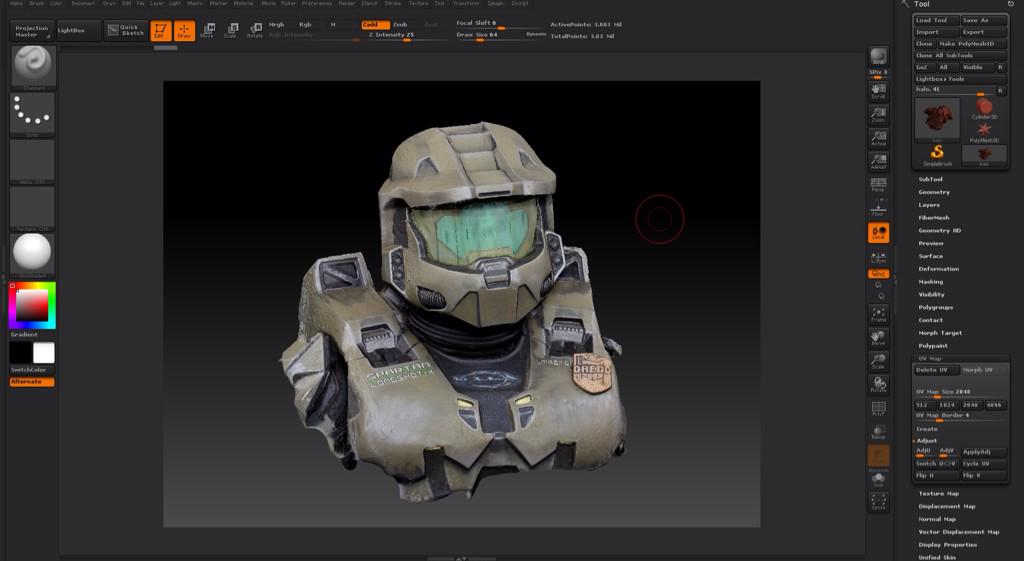The height and width of the screenshot is (561, 1024).
Task: Click the Rotate view icon in right shelf
Action: (878, 385)
